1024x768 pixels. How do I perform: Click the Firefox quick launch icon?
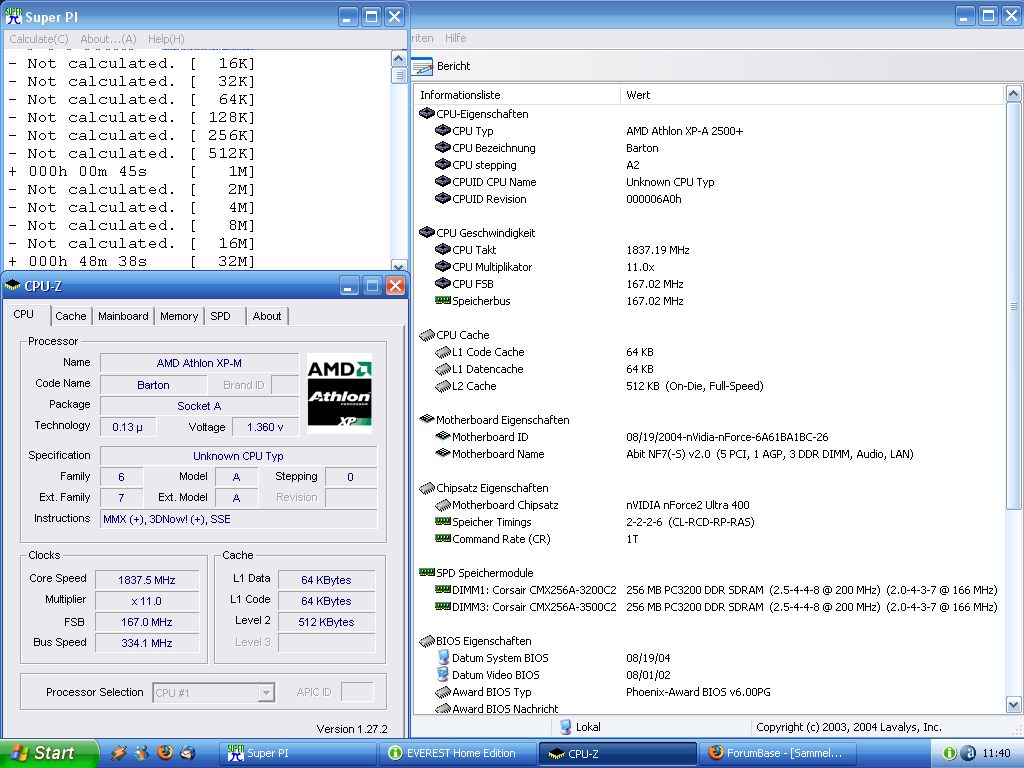click(x=165, y=752)
